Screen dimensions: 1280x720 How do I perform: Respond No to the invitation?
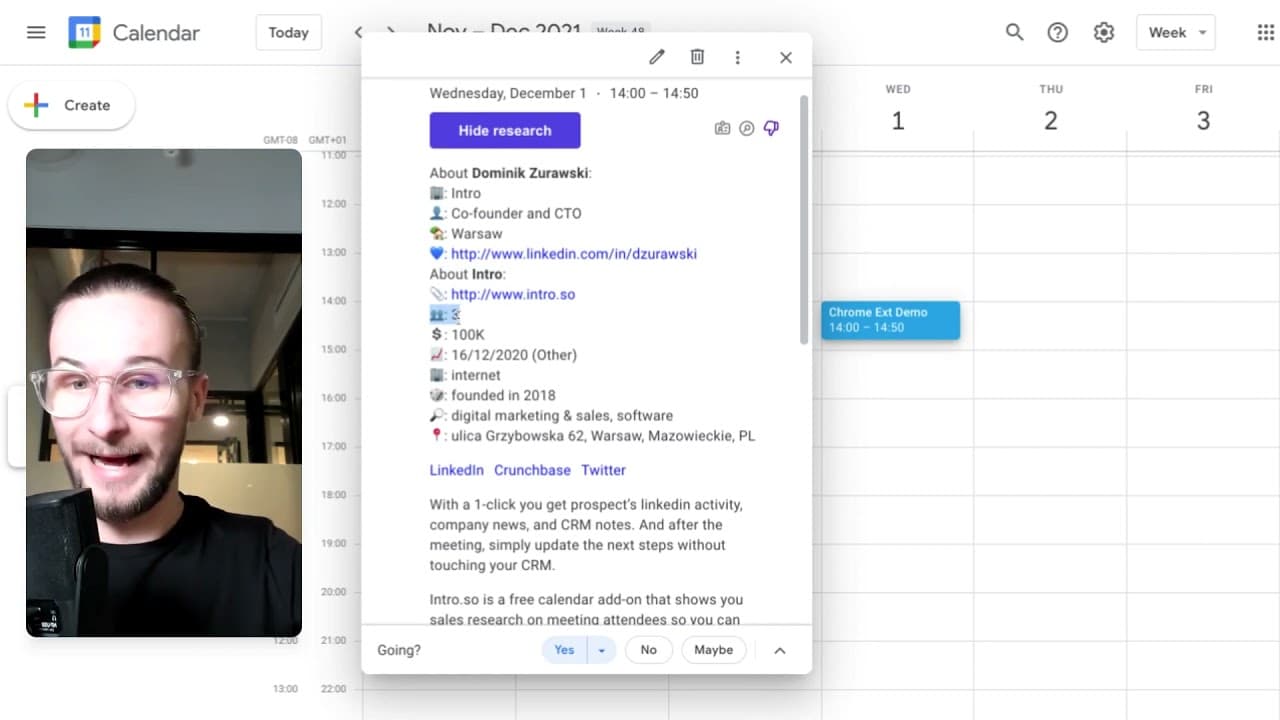click(648, 650)
